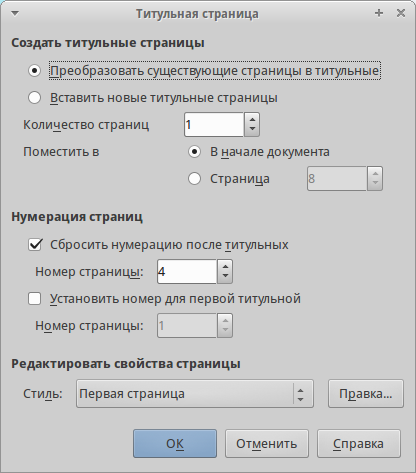Close the Титульная страница dialog
This screenshot has width=416, height=473.
pyautogui.click(x=401, y=13)
